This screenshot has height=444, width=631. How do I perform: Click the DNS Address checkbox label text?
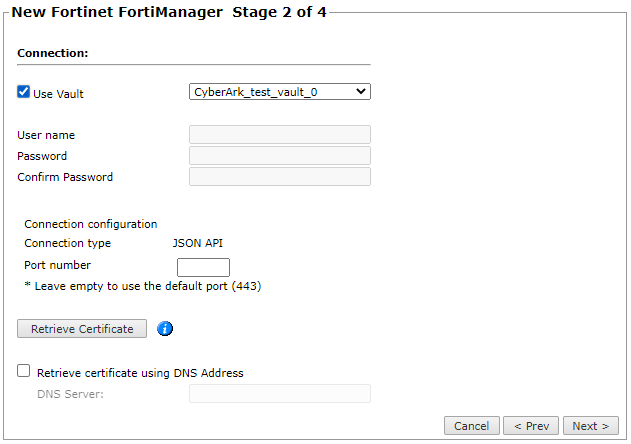click(140, 373)
